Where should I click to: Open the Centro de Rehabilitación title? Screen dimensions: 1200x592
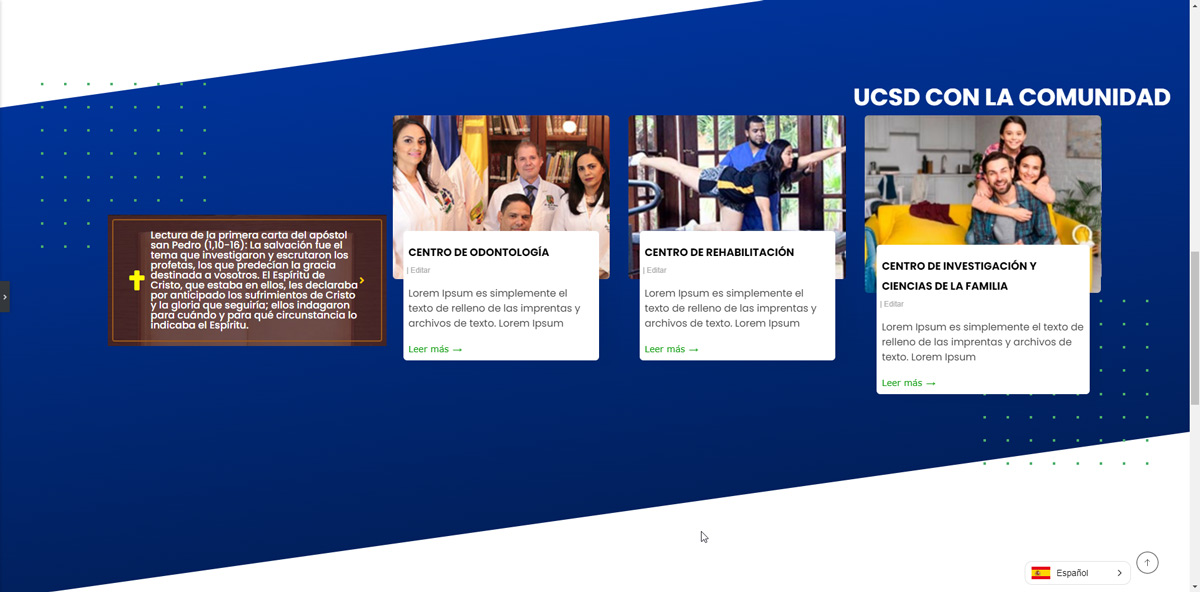point(719,252)
